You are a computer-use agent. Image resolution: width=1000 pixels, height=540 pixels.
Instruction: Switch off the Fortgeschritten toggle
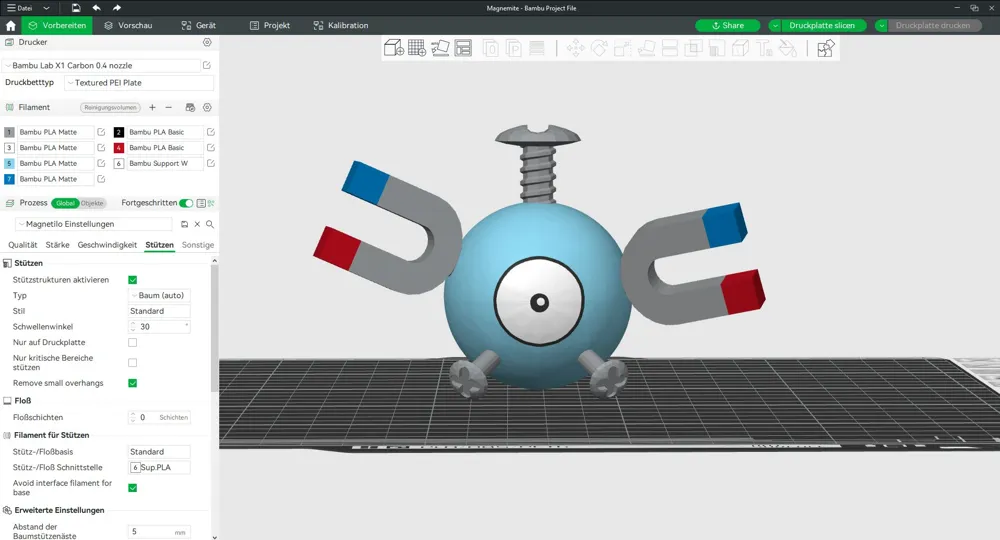(186, 203)
